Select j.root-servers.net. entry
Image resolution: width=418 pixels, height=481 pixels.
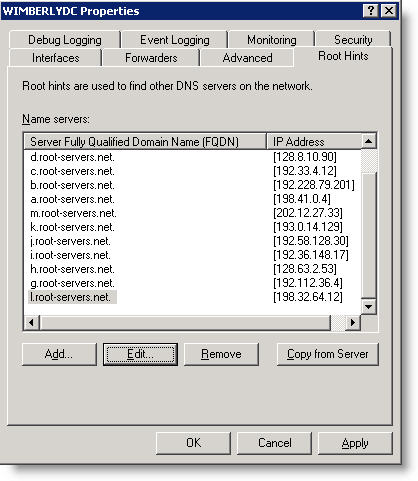coord(70,241)
